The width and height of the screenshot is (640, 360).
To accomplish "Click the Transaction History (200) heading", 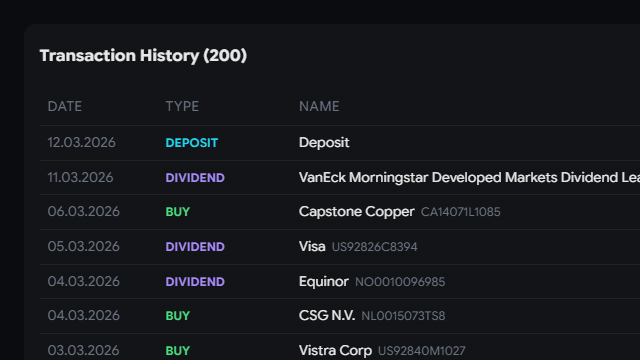I will [143, 56].
